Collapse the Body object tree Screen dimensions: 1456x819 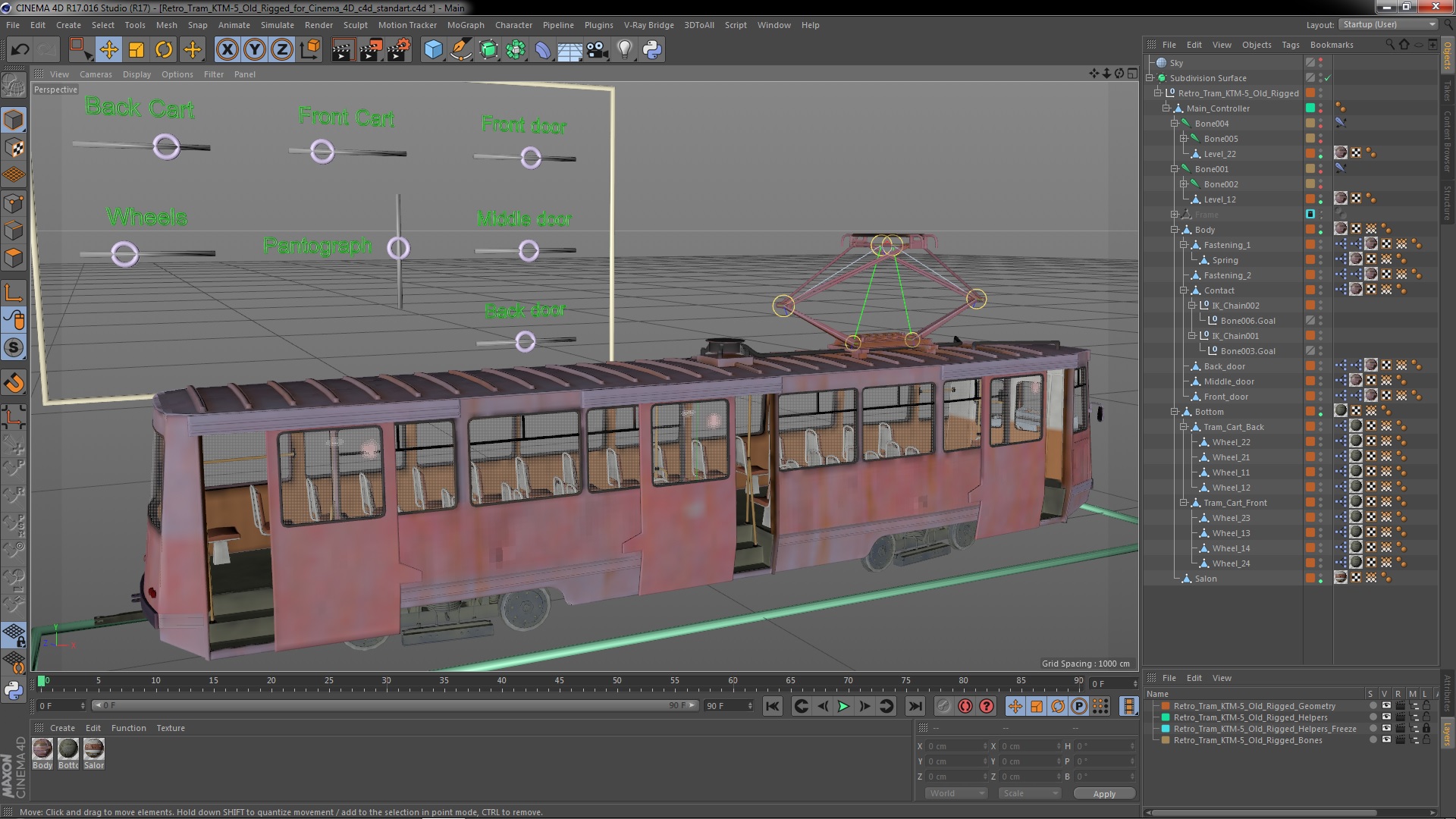1175,230
